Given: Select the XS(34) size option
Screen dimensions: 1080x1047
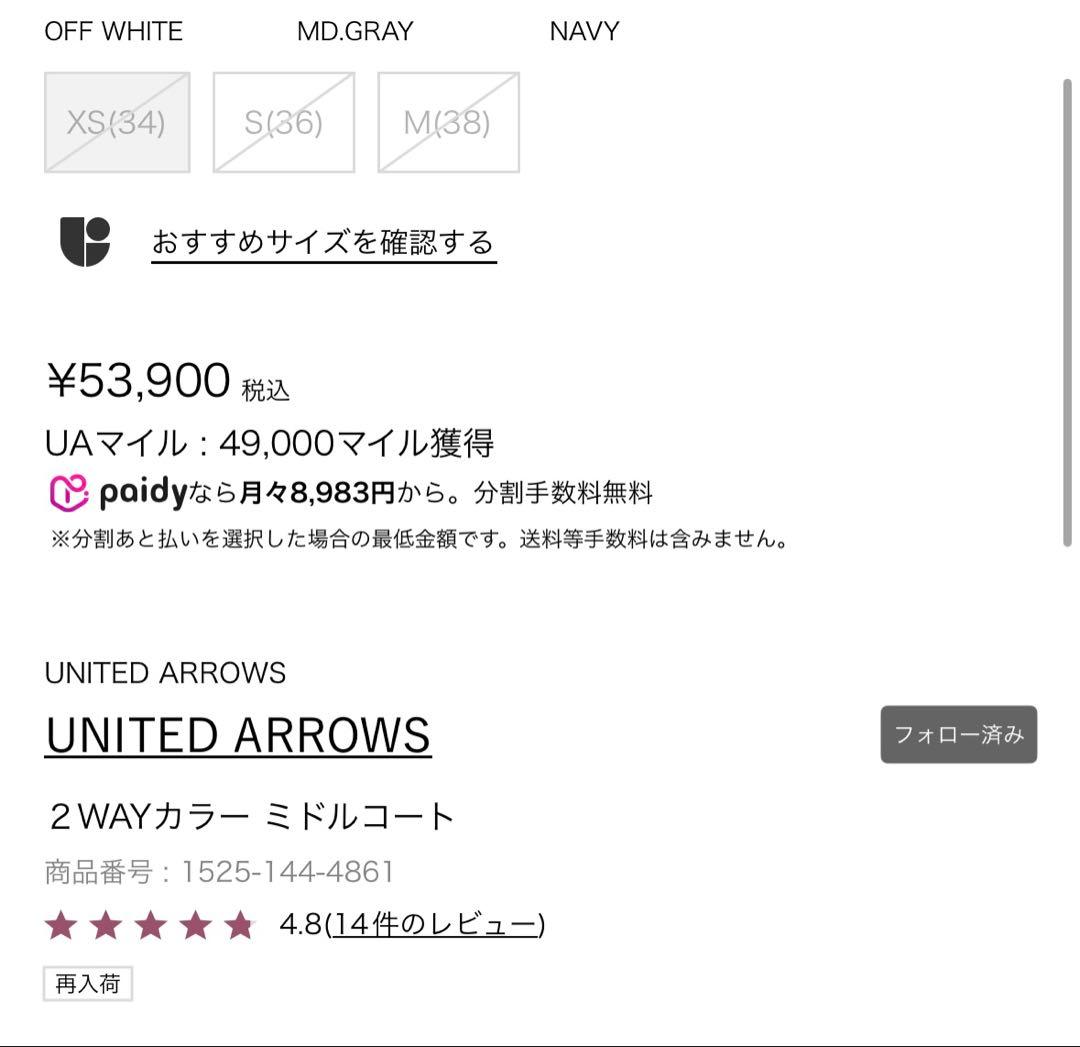Looking at the screenshot, I should click(117, 122).
